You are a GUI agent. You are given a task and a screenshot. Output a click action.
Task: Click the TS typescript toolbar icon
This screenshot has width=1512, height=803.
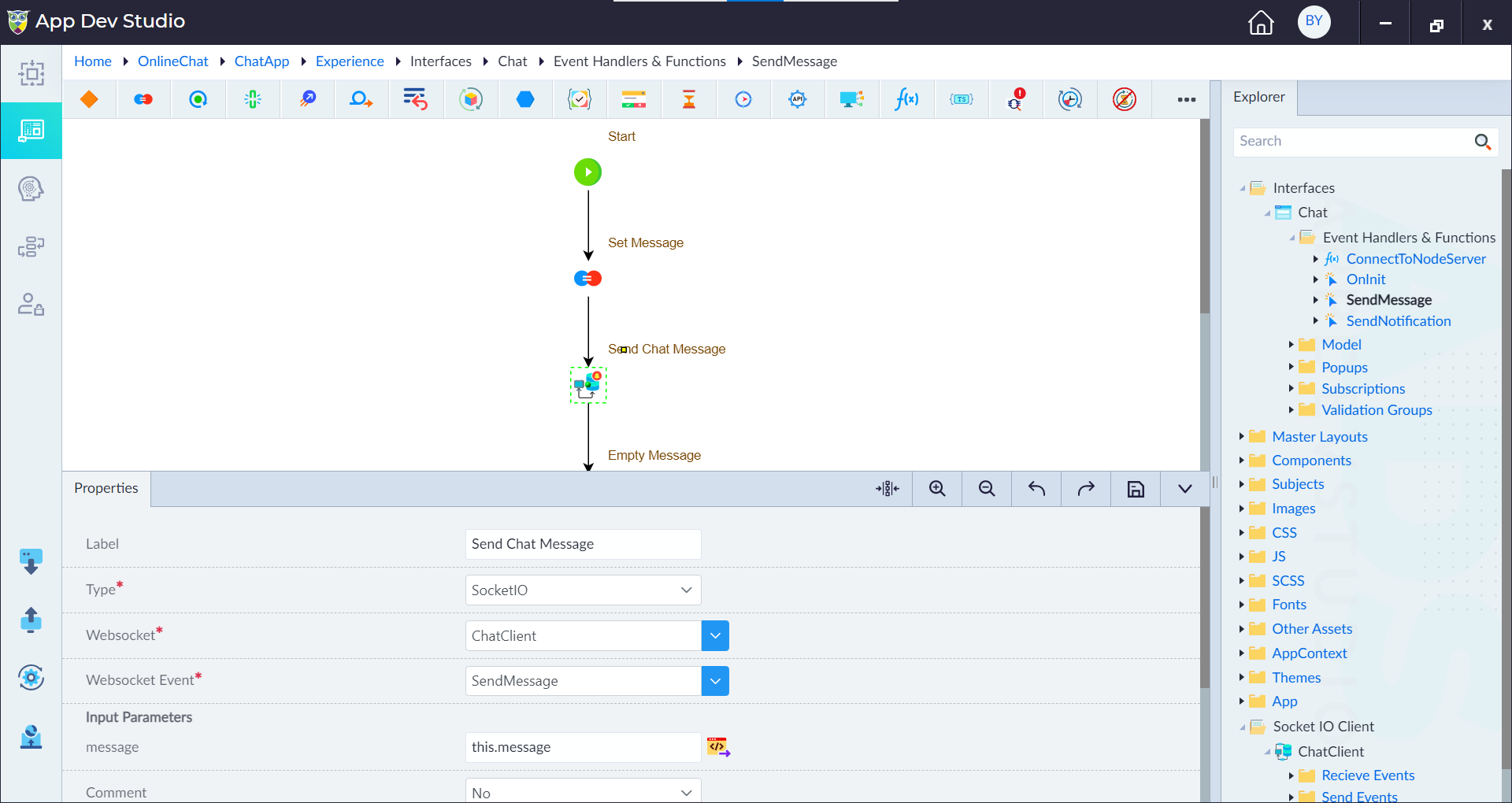962,99
